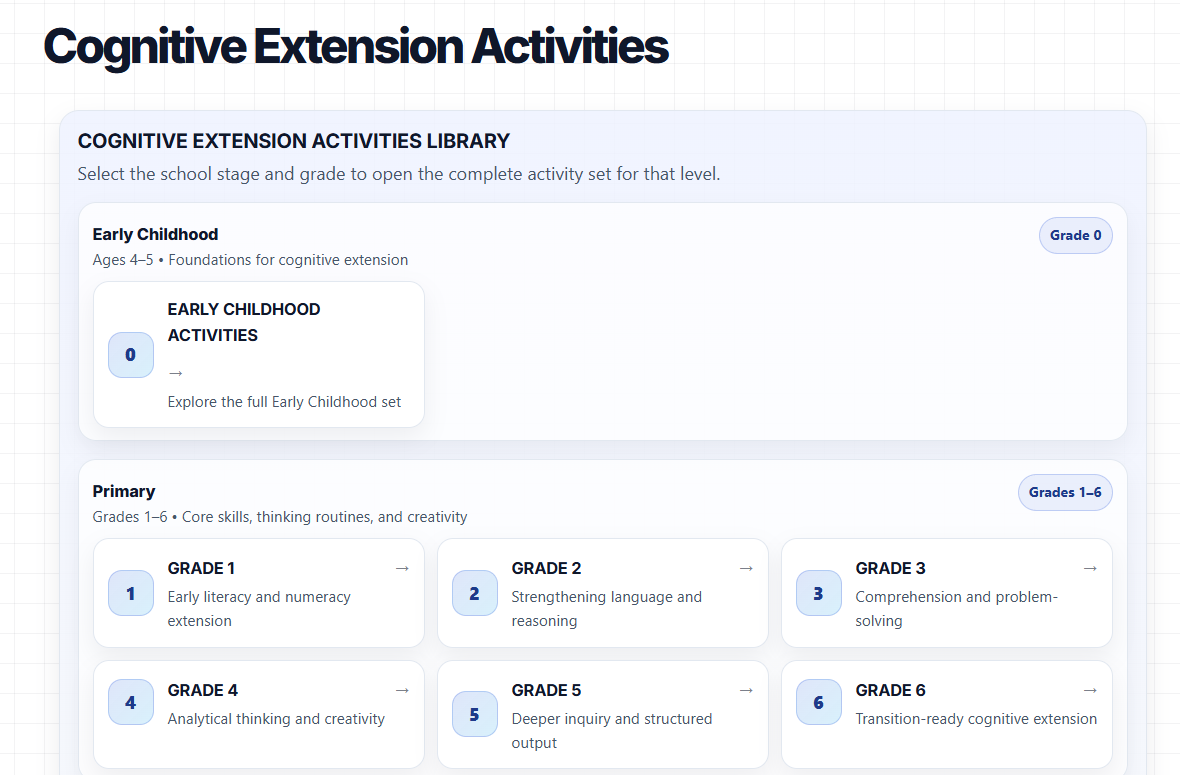The width and height of the screenshot is (1180, 775).
Task: Click the arrow on Grade 4 card
Action: pyautogui.click(x=402, y=690)
